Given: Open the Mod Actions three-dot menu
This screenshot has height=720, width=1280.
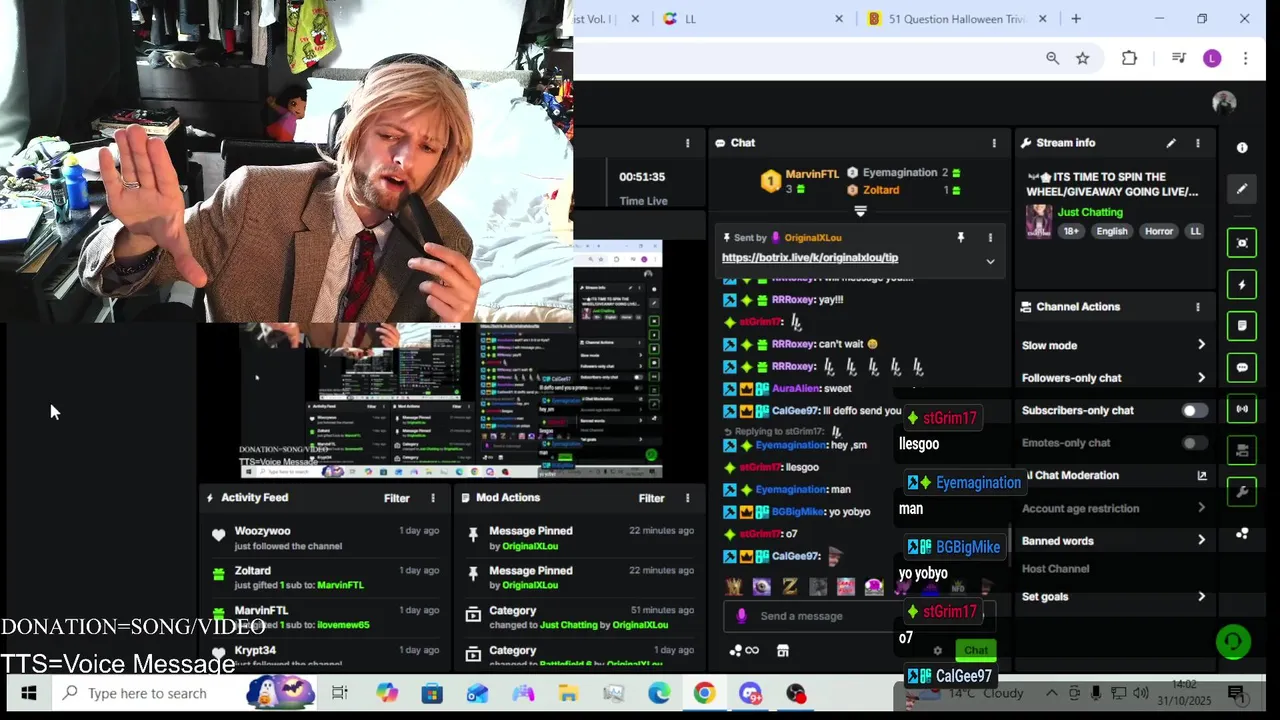Looking at the screenshot, I should [x=687, y=498].
